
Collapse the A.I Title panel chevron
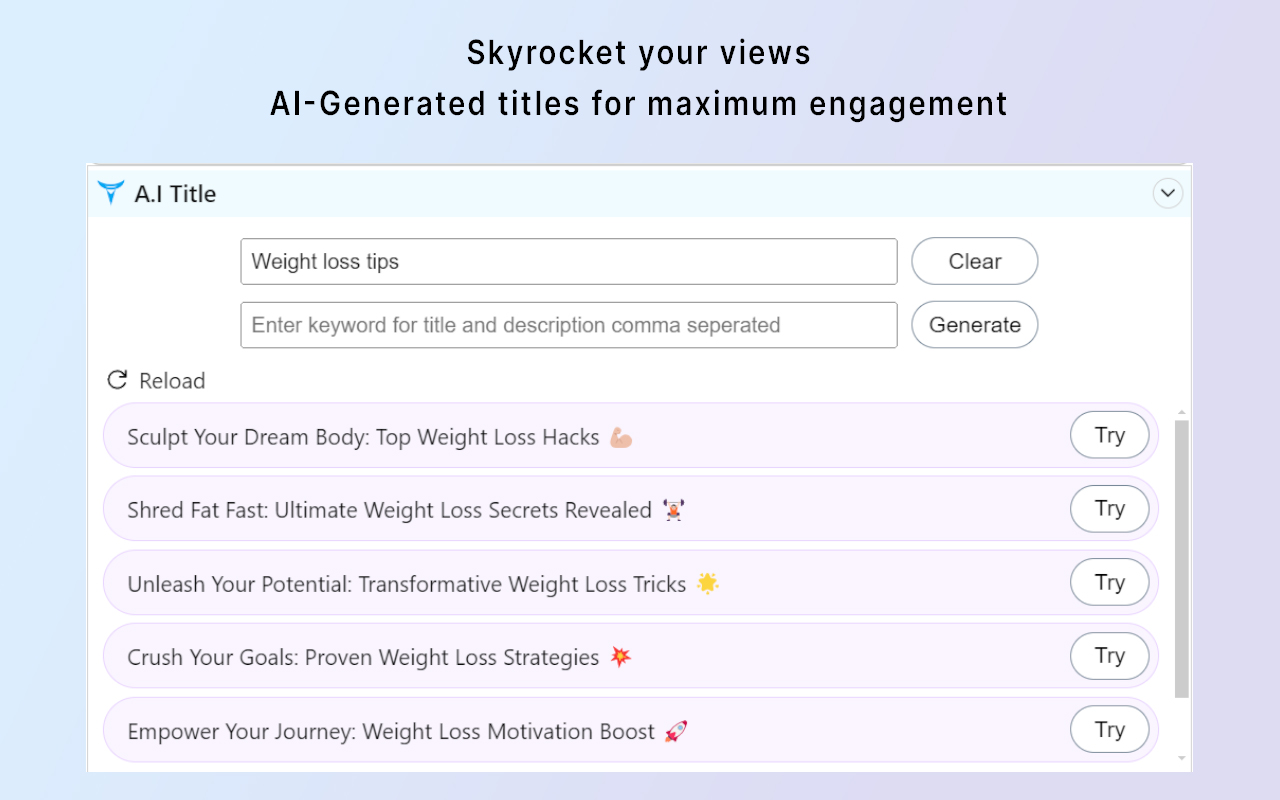(1167, 193)
